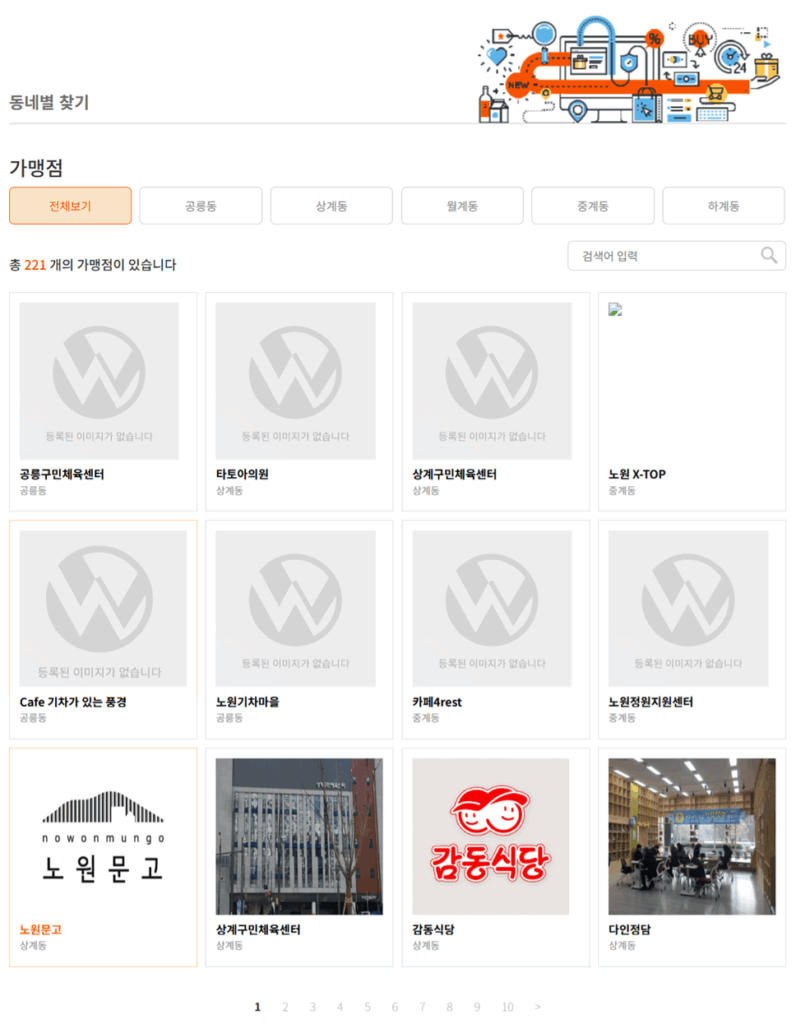Jump to page 10 in pagination

point(507,1007)
